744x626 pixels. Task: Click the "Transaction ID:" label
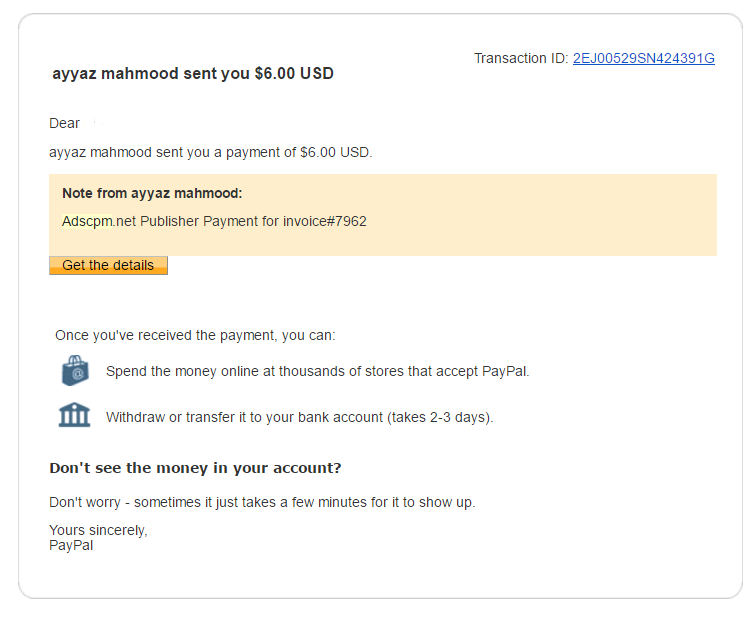click(x=521, y=58)
